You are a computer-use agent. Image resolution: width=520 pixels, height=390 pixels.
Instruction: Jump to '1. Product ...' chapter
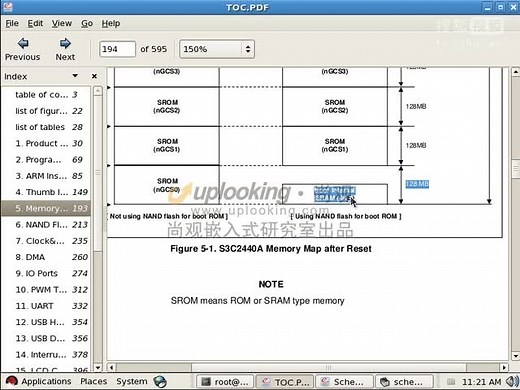46,143
